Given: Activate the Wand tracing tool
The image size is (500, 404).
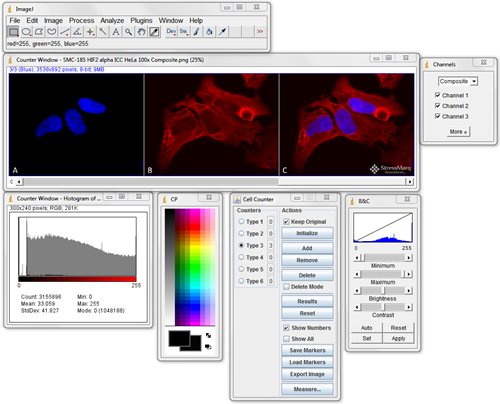Looking at the screenshot, I should [x=103, y=32].
